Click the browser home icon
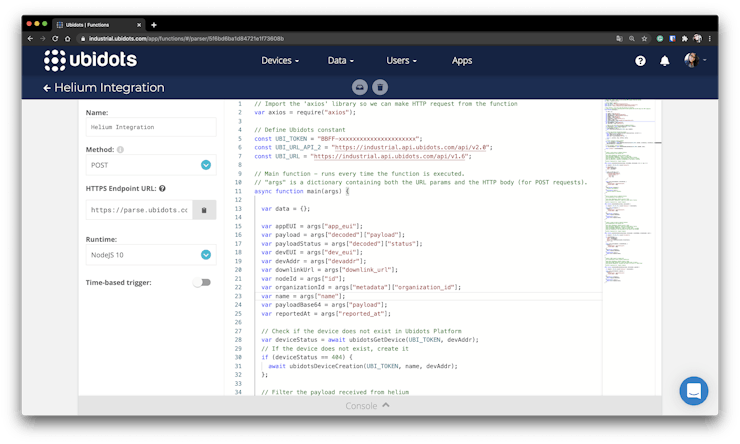The height and width of the screenshot is (444, 740). (x=67, y=39)
